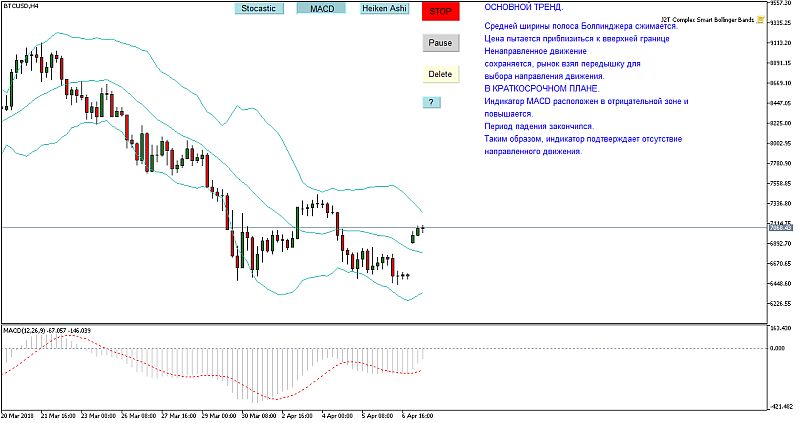Click the red STOP button
Image resolution: width=800 pixels, height=423 pixels.
(x=440, y=11)
